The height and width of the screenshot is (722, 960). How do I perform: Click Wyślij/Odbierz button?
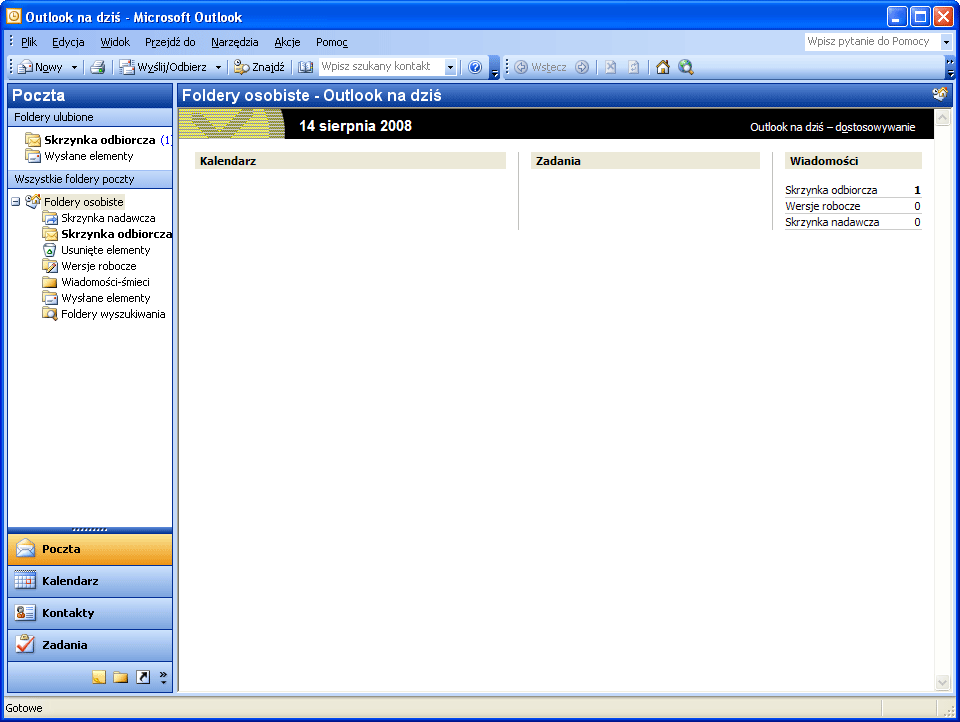click(163, 67)
